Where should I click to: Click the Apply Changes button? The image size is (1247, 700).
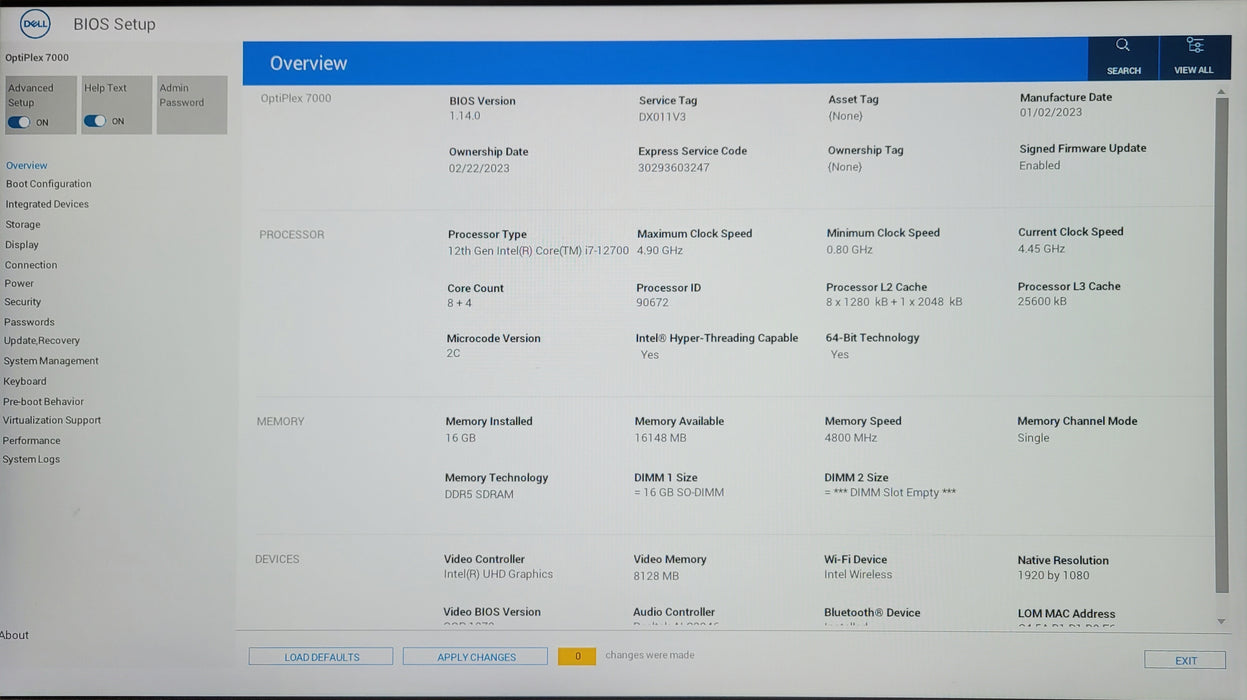[x=476, y=657]
